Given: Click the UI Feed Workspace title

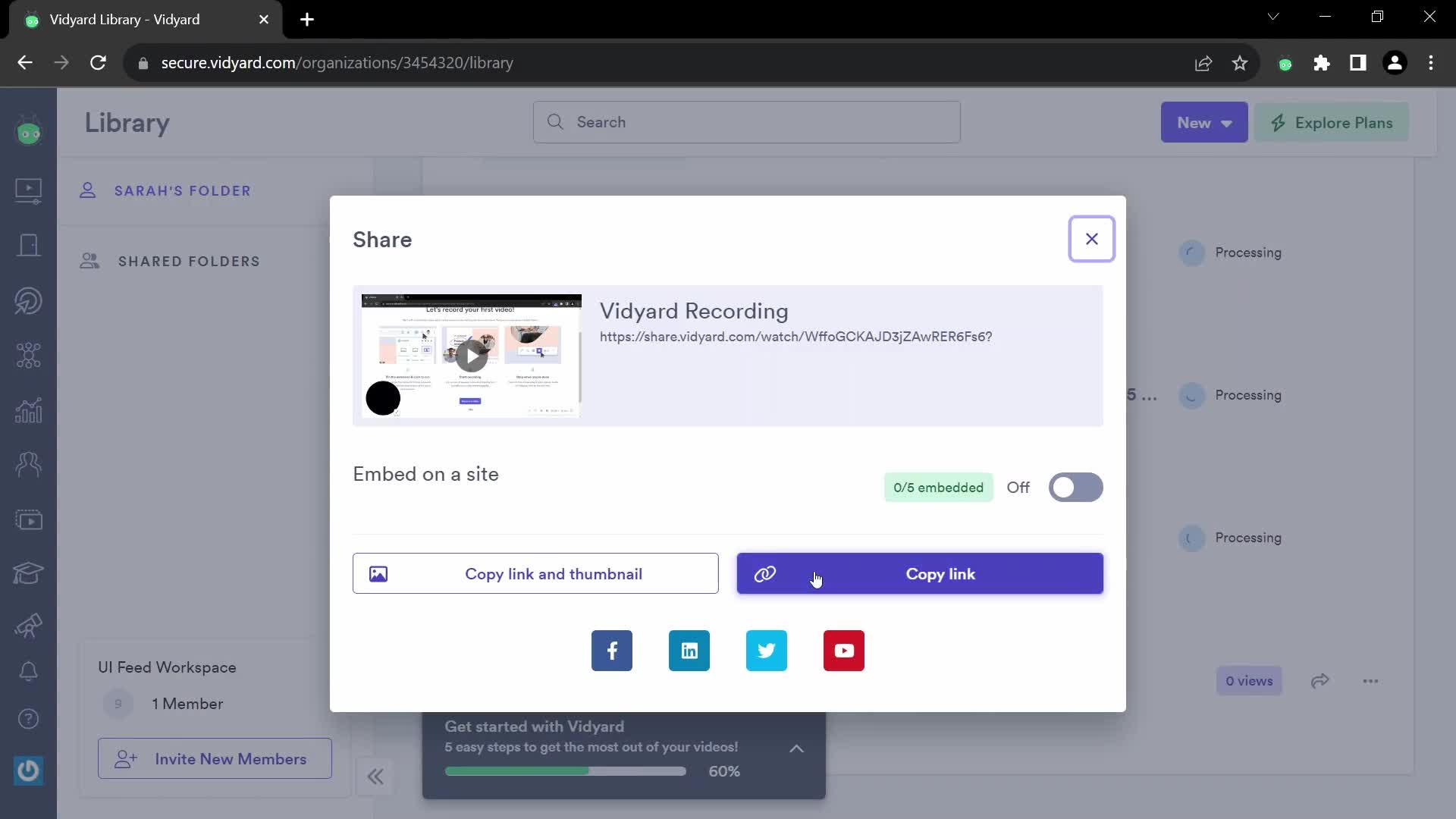Looking at the screenshot, I should 167,667.
